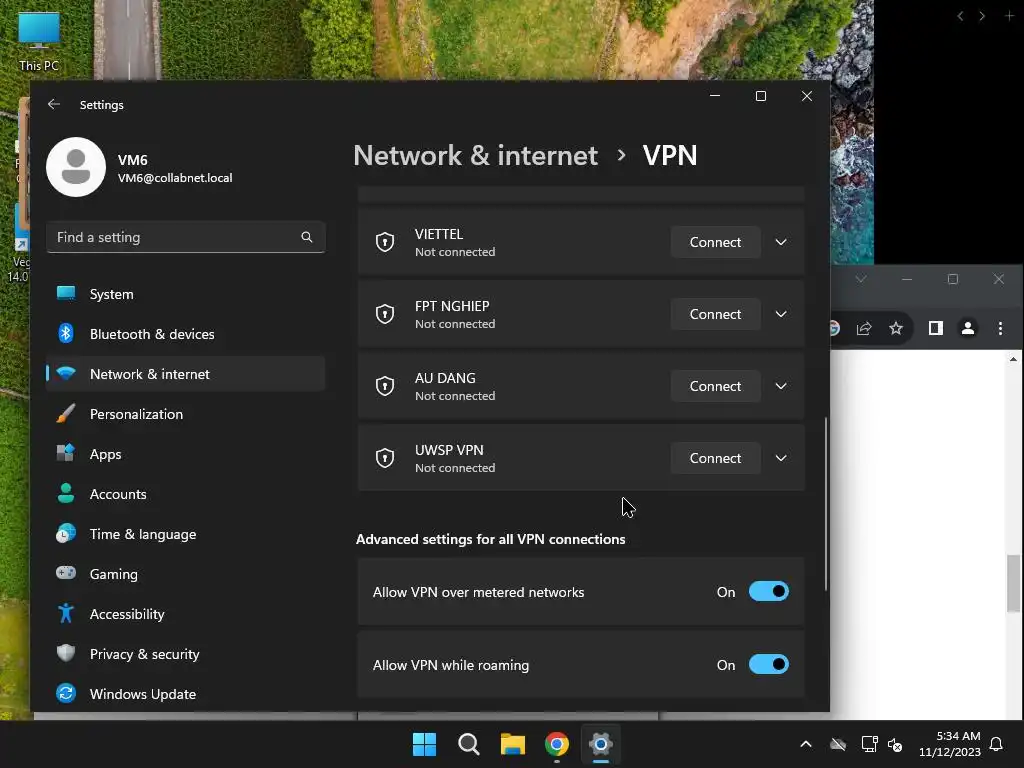1024x768 pixels.
Task: Open the Chrome profile icon
Action: point(968,328)
